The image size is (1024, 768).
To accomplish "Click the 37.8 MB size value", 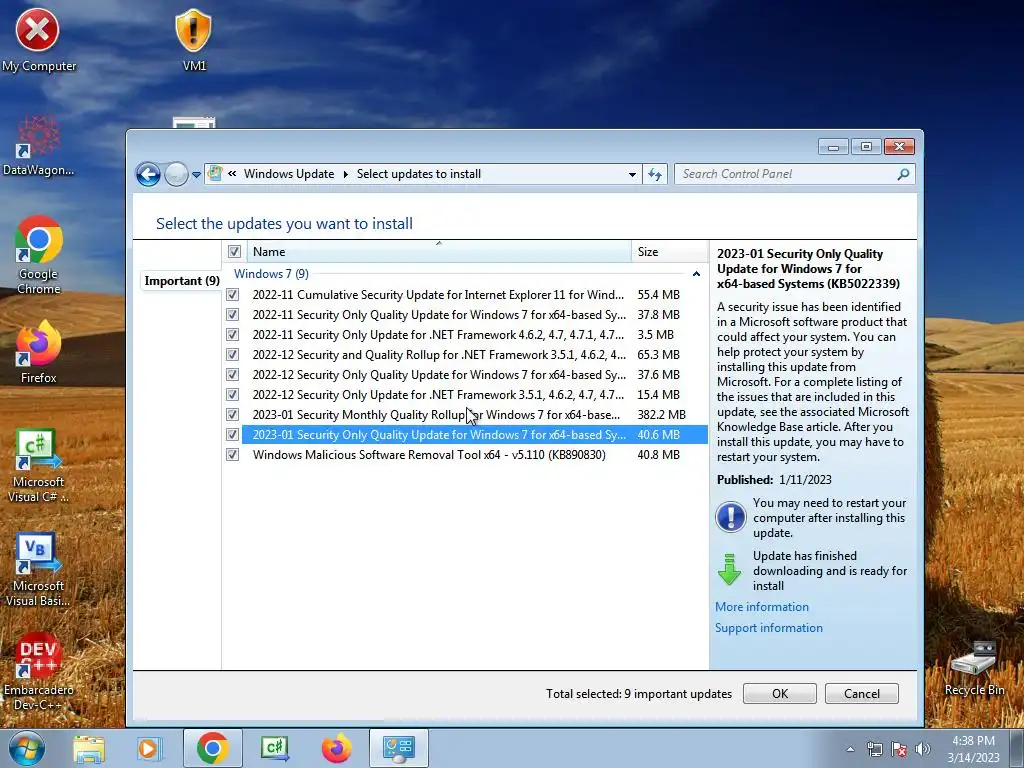I will tap(658, 315).
